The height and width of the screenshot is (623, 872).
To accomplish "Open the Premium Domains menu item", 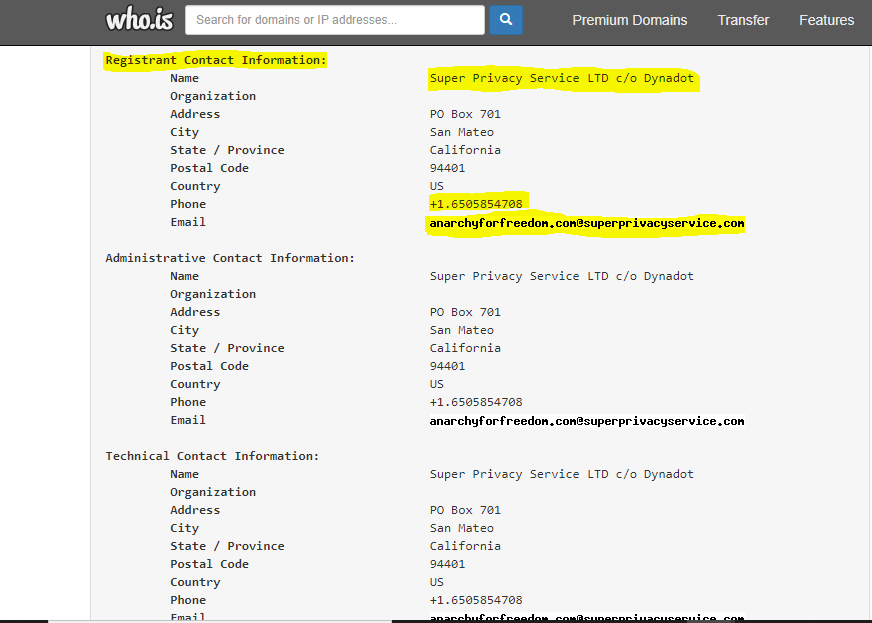I will pos(630,20).
